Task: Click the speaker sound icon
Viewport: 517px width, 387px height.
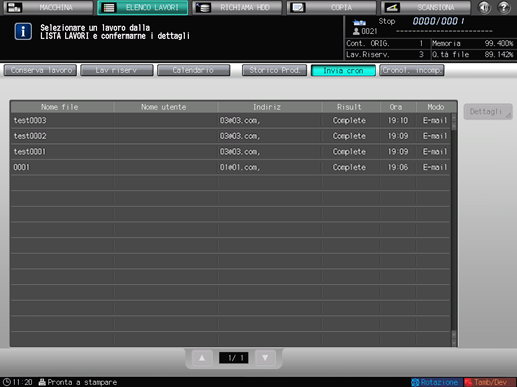Action: [x=484, y=7]
